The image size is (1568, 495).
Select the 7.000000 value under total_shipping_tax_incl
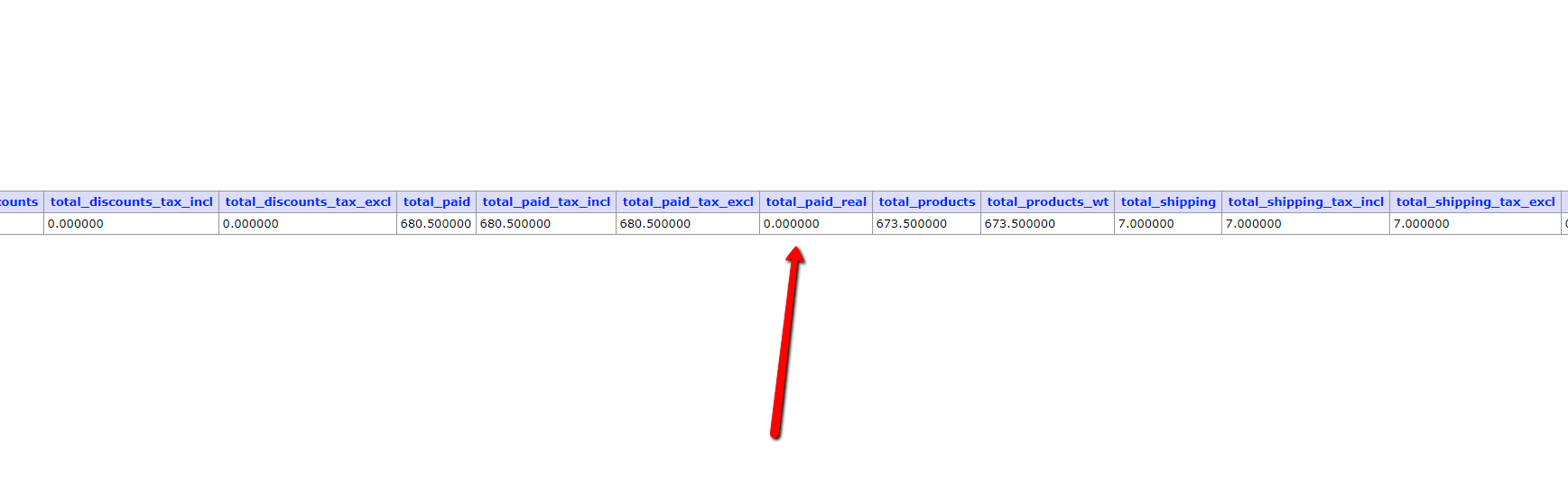[x=1254, y=224]
